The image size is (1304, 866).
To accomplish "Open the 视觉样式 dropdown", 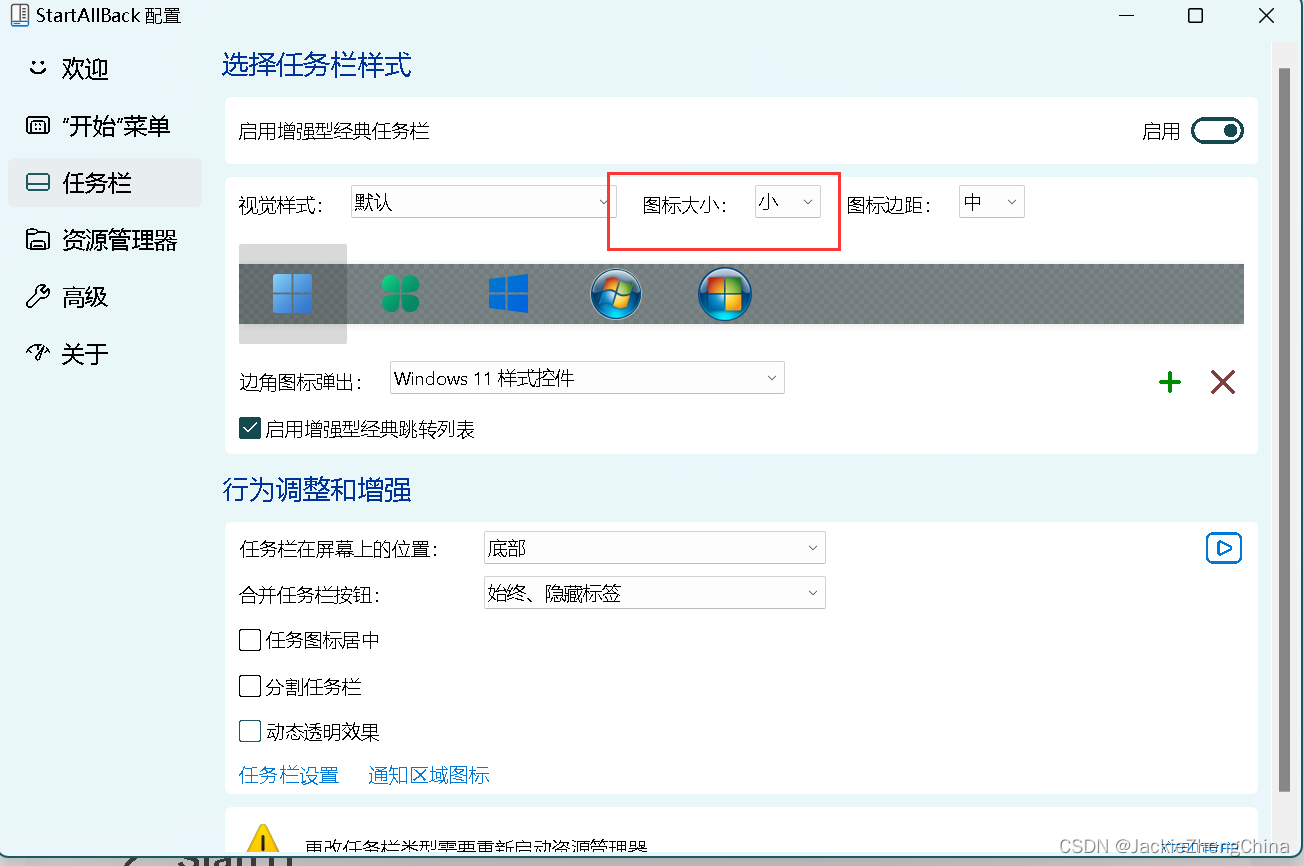I will [x=482, y=201].
